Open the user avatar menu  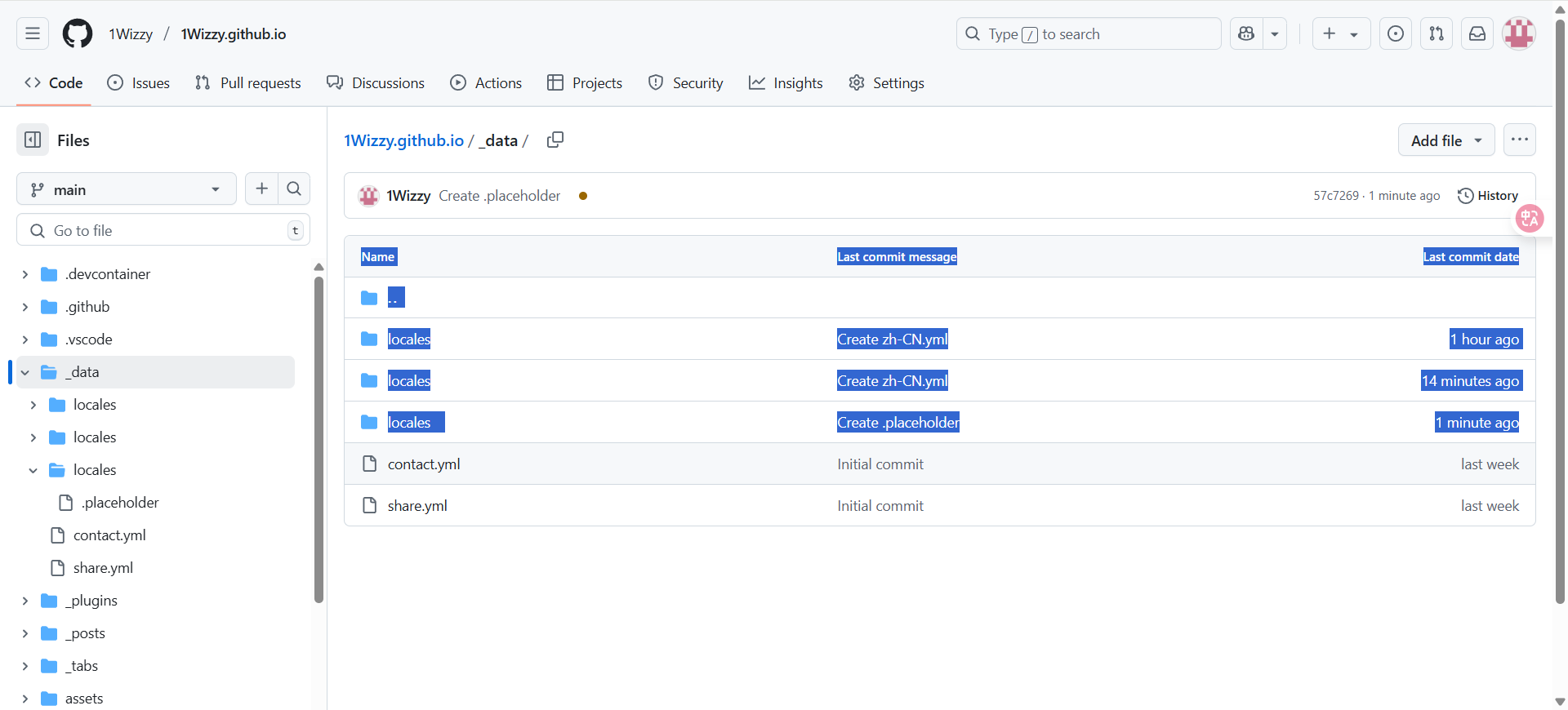(1519, 33)
